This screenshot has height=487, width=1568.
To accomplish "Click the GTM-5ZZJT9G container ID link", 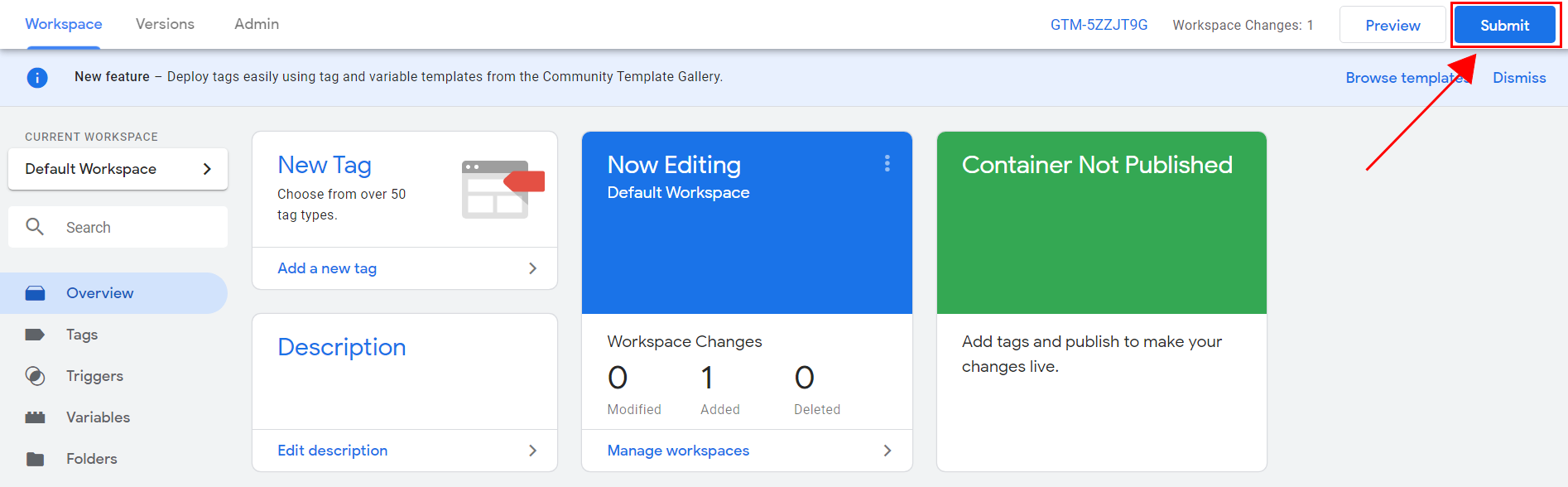I will click(1099, 25).
